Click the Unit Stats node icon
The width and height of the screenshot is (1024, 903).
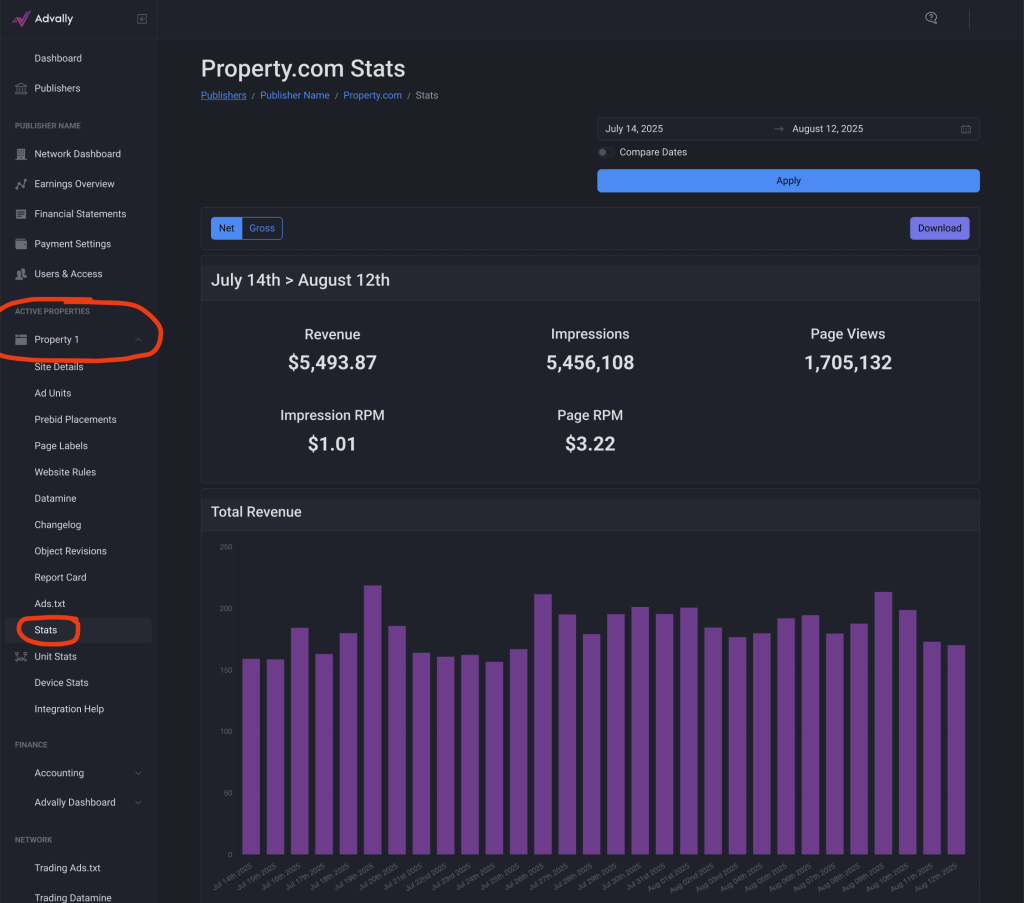point(21,657)
